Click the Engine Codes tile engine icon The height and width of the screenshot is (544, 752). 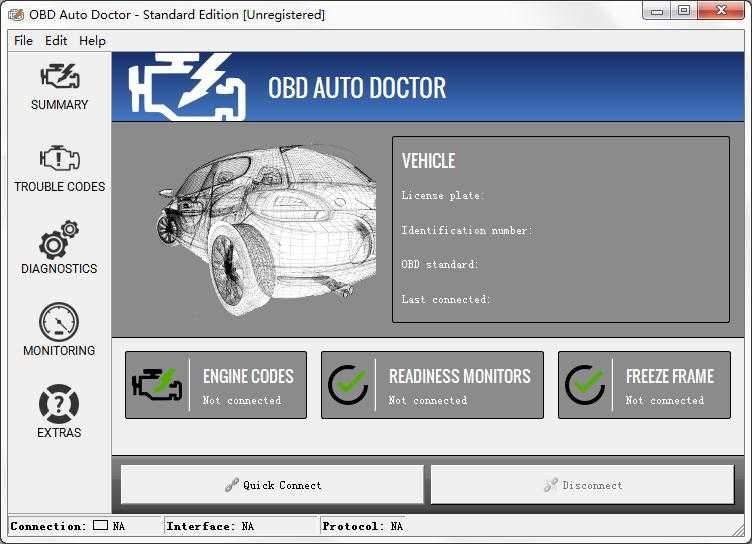coord(157,385)
